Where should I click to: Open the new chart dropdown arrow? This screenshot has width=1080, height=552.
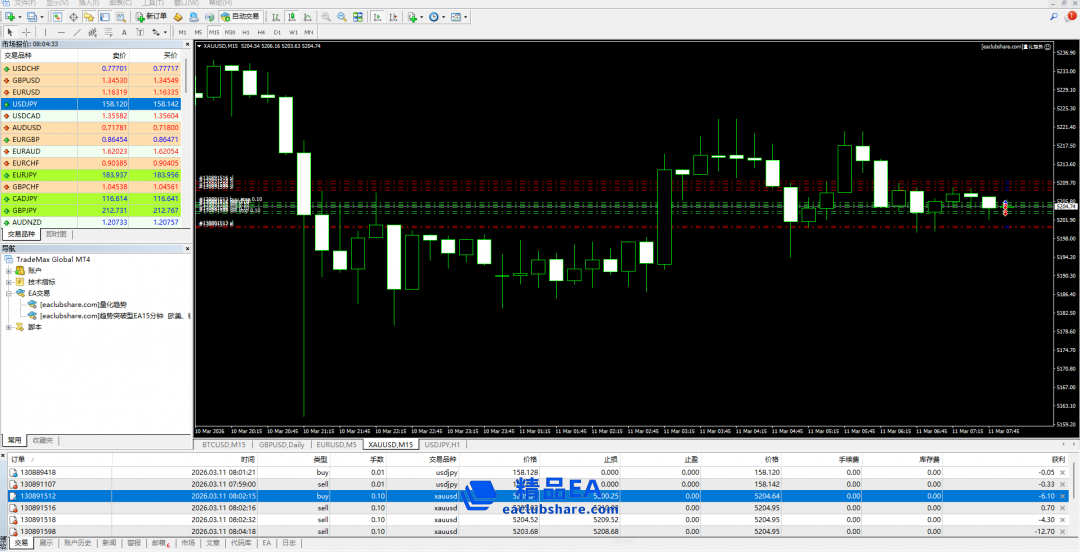[18, 17]
